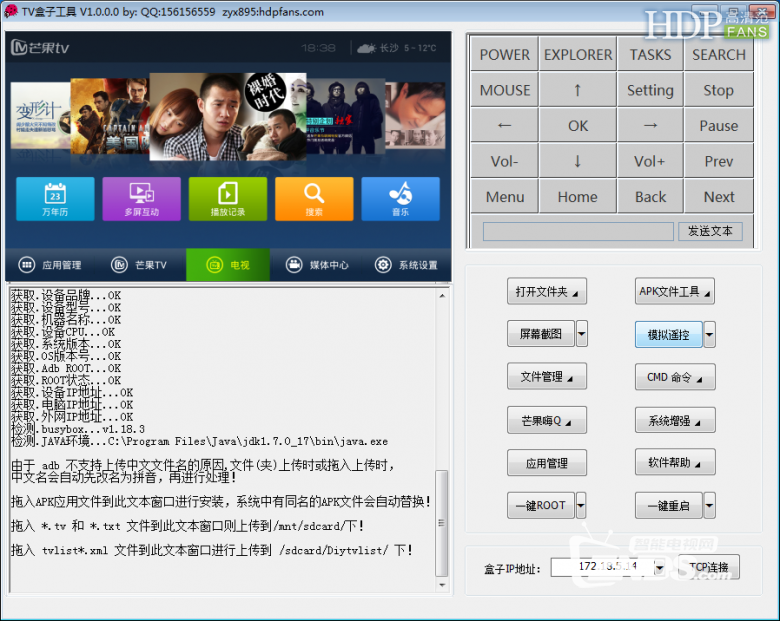Click the 屏幕截图 button
This screenshot has height=621, width=780.
pos(541,334)
